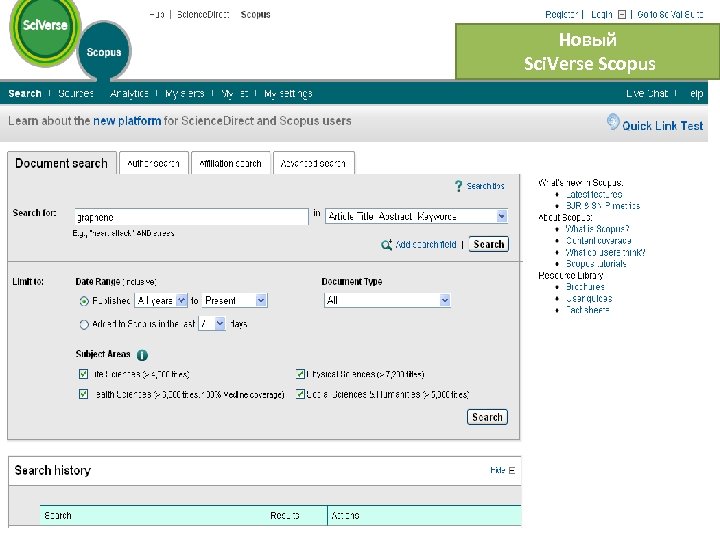Screen dimensions: 720x540
Task: Switch to Document search tab
Action: [x=62, y=163]
